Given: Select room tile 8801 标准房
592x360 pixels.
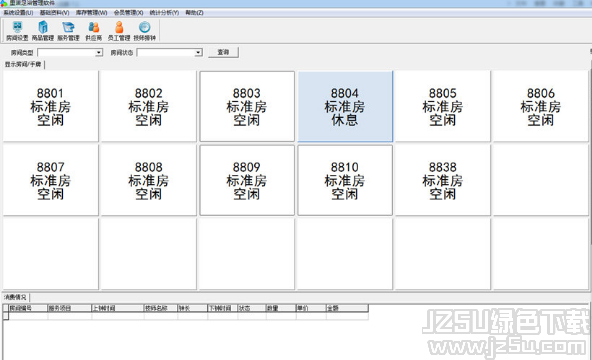Looking at the screenshot, I should (51, 106).
